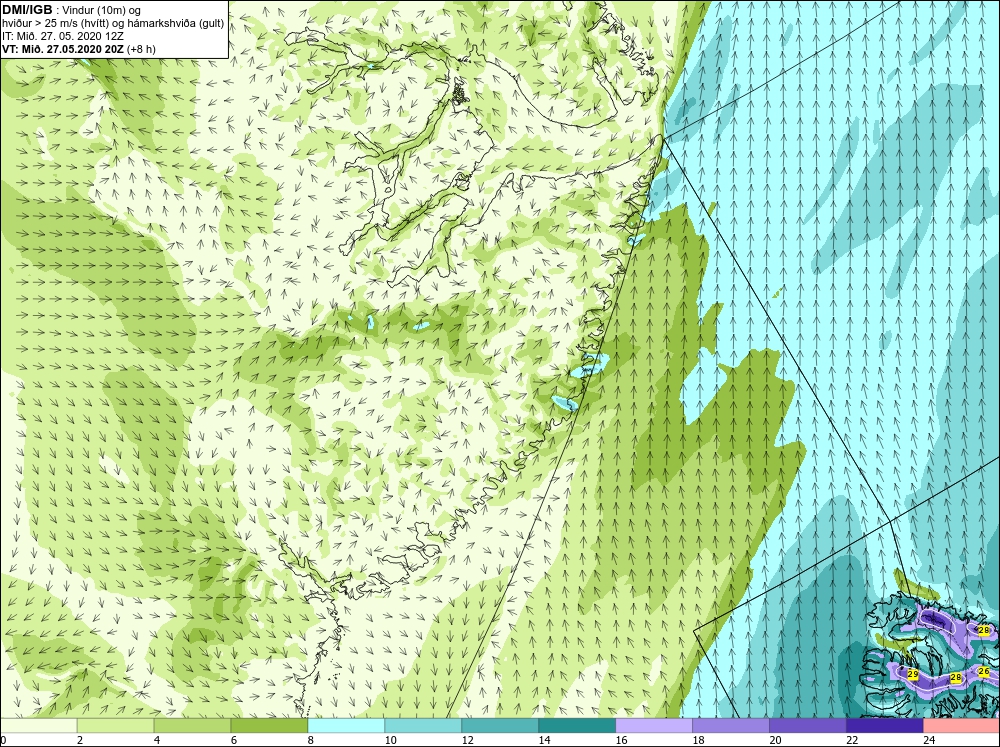This screenshot has height=747, width=1000.
Task: Click the legend number 14
Action: pos(545,740)
